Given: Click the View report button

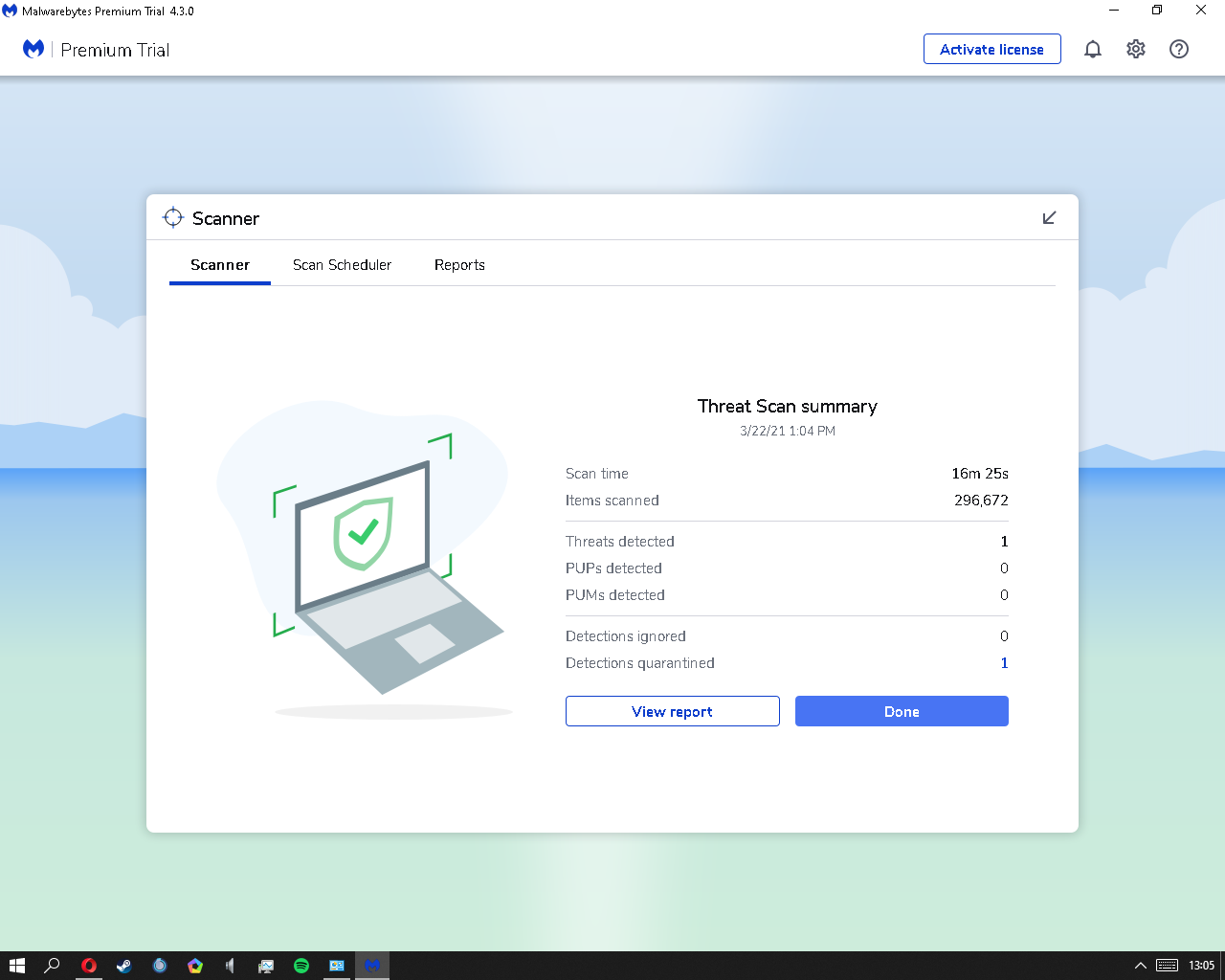Looking at the screenshot, I should point(673,711).
